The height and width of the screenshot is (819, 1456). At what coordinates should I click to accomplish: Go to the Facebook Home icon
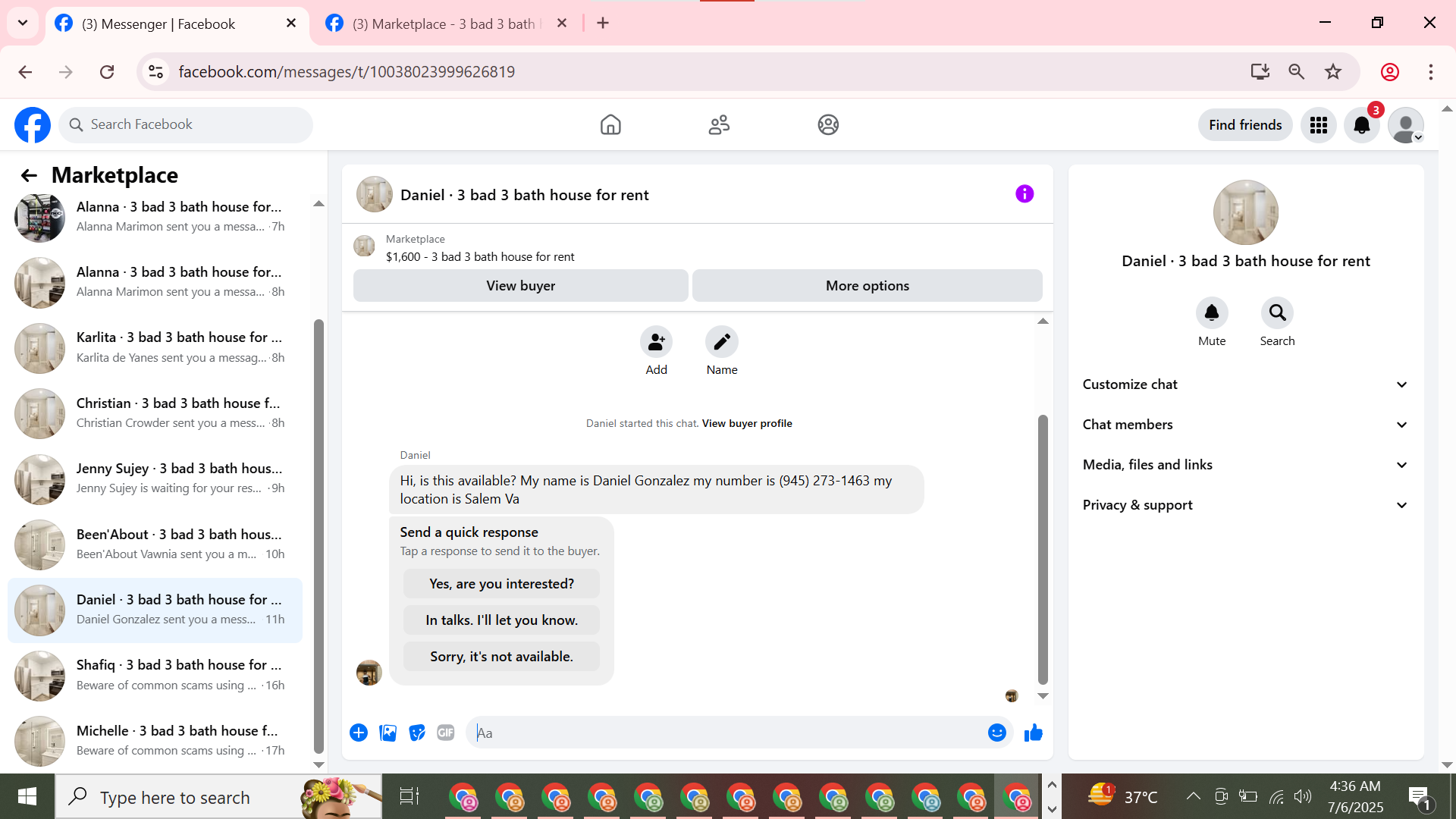pos(610,125)
